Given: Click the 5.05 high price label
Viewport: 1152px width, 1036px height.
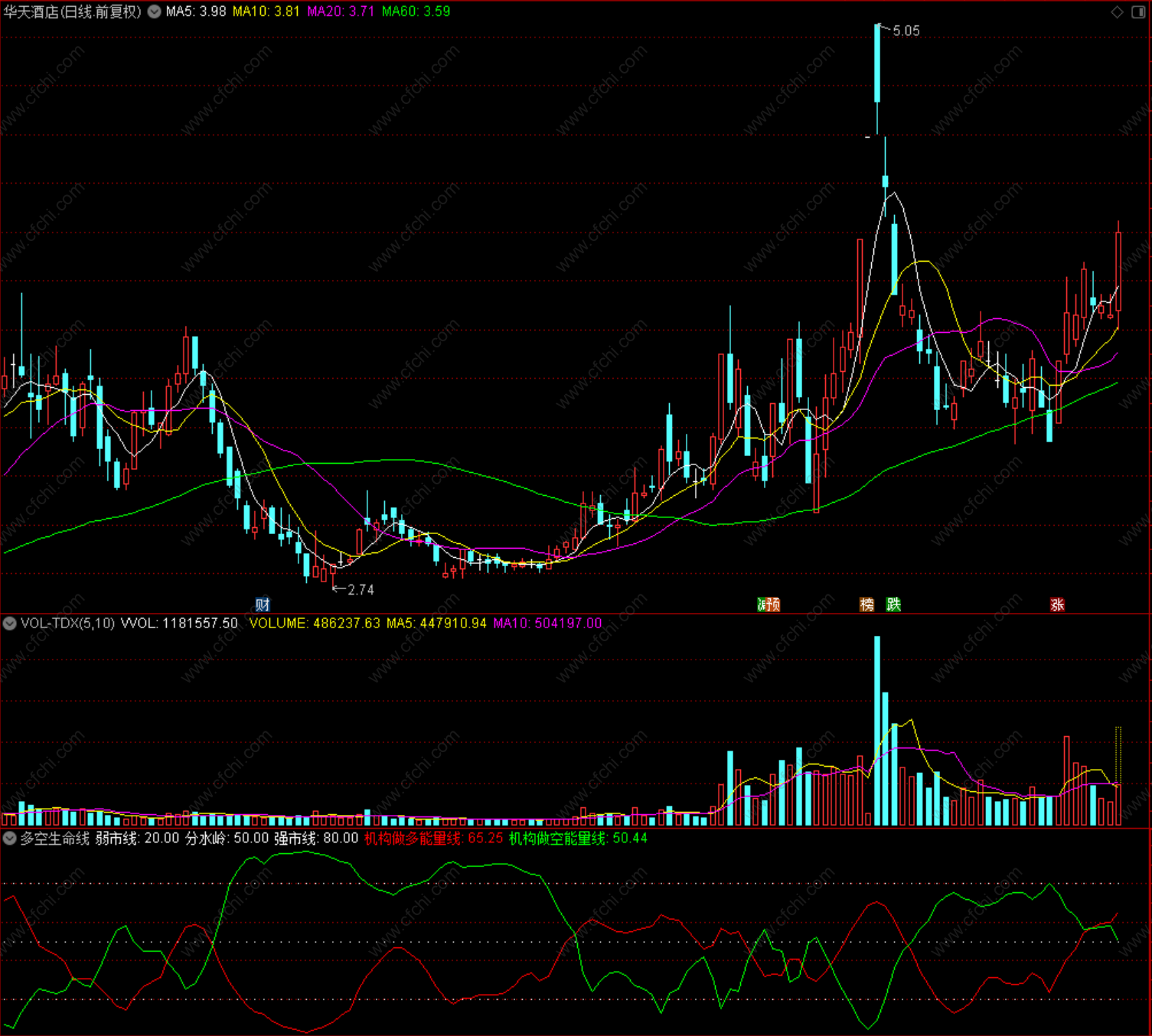Looking at the screenshot, I should (x=906, y=31).
